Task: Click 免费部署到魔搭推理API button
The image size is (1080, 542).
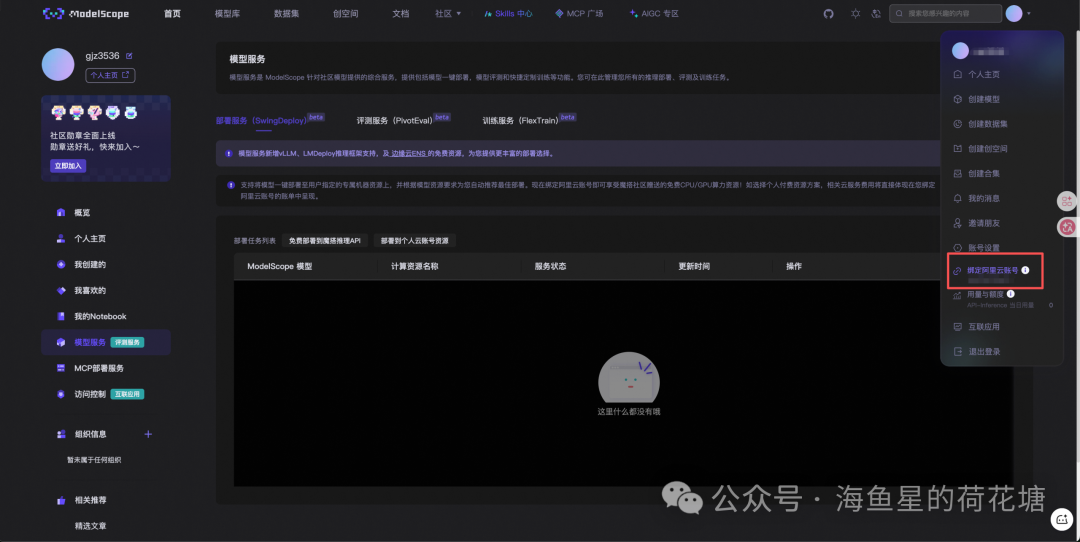Action: click(x=324, y=240)
